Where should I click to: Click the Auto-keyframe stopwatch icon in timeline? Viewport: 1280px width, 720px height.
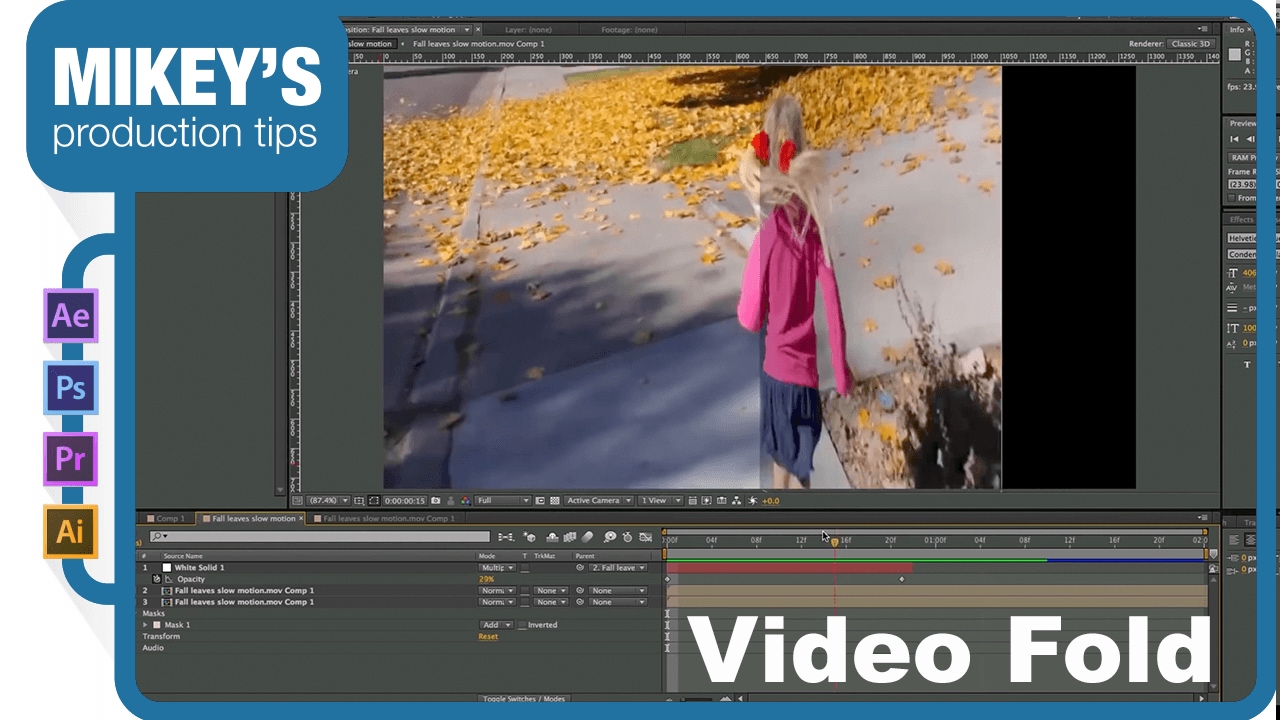pos(627,537)
